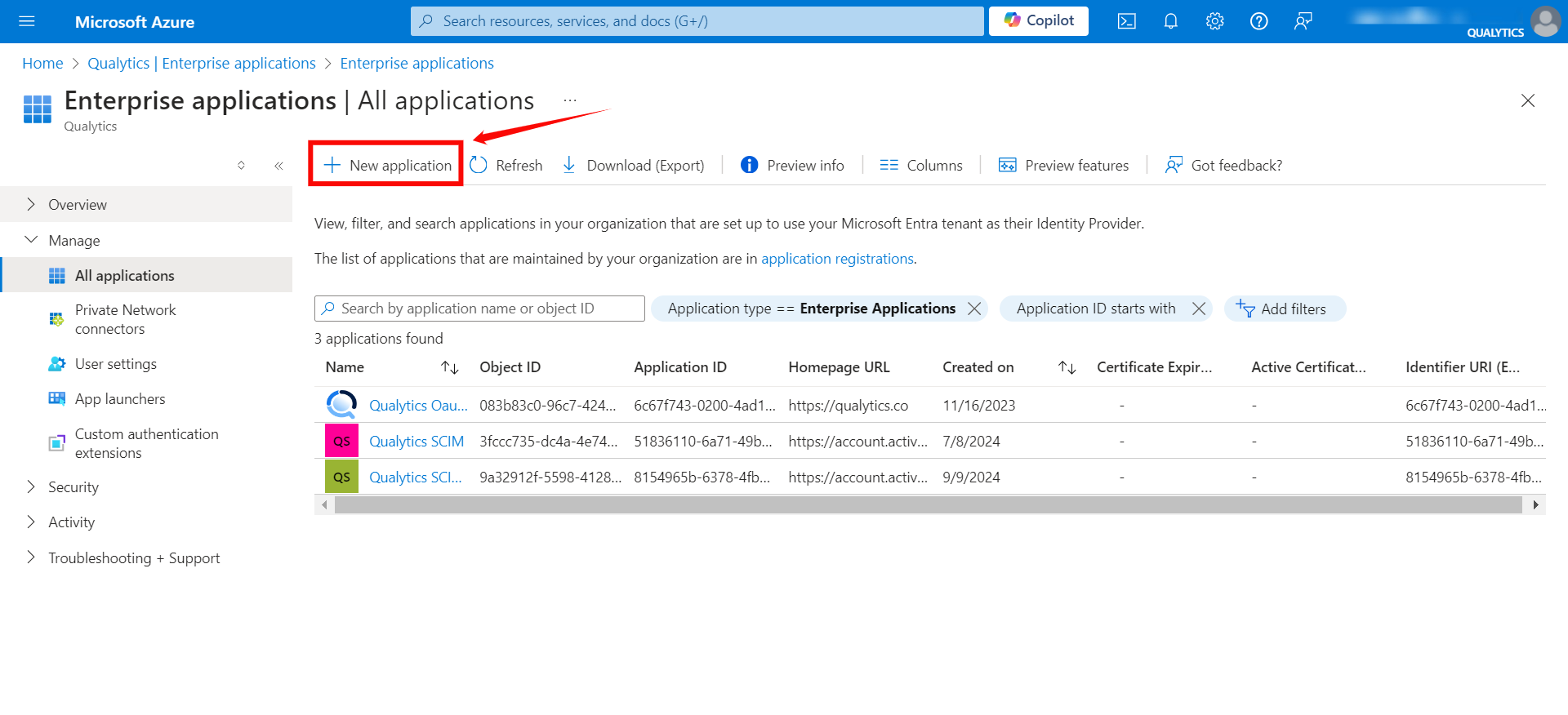
Task: Click Got feedback?
Action: [1224, 165]
